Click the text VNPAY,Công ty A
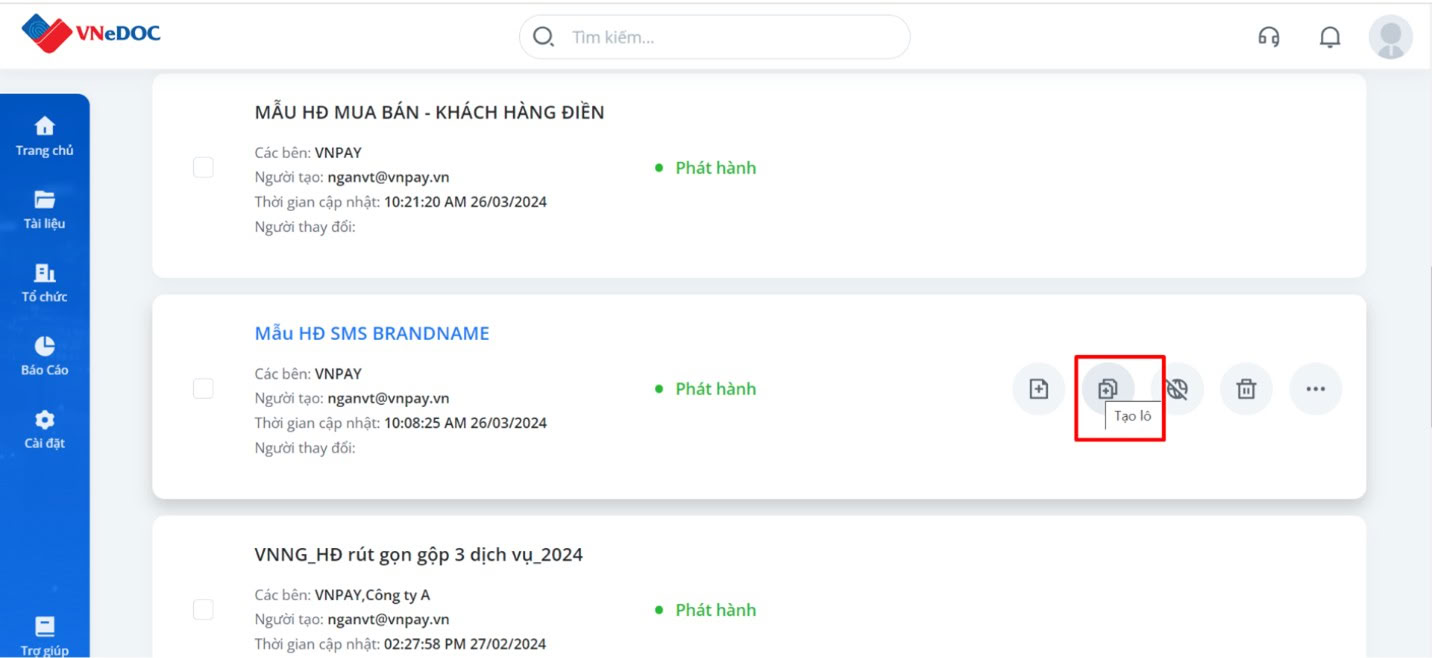Screen dimensions: 1432x658 point(372,595)
